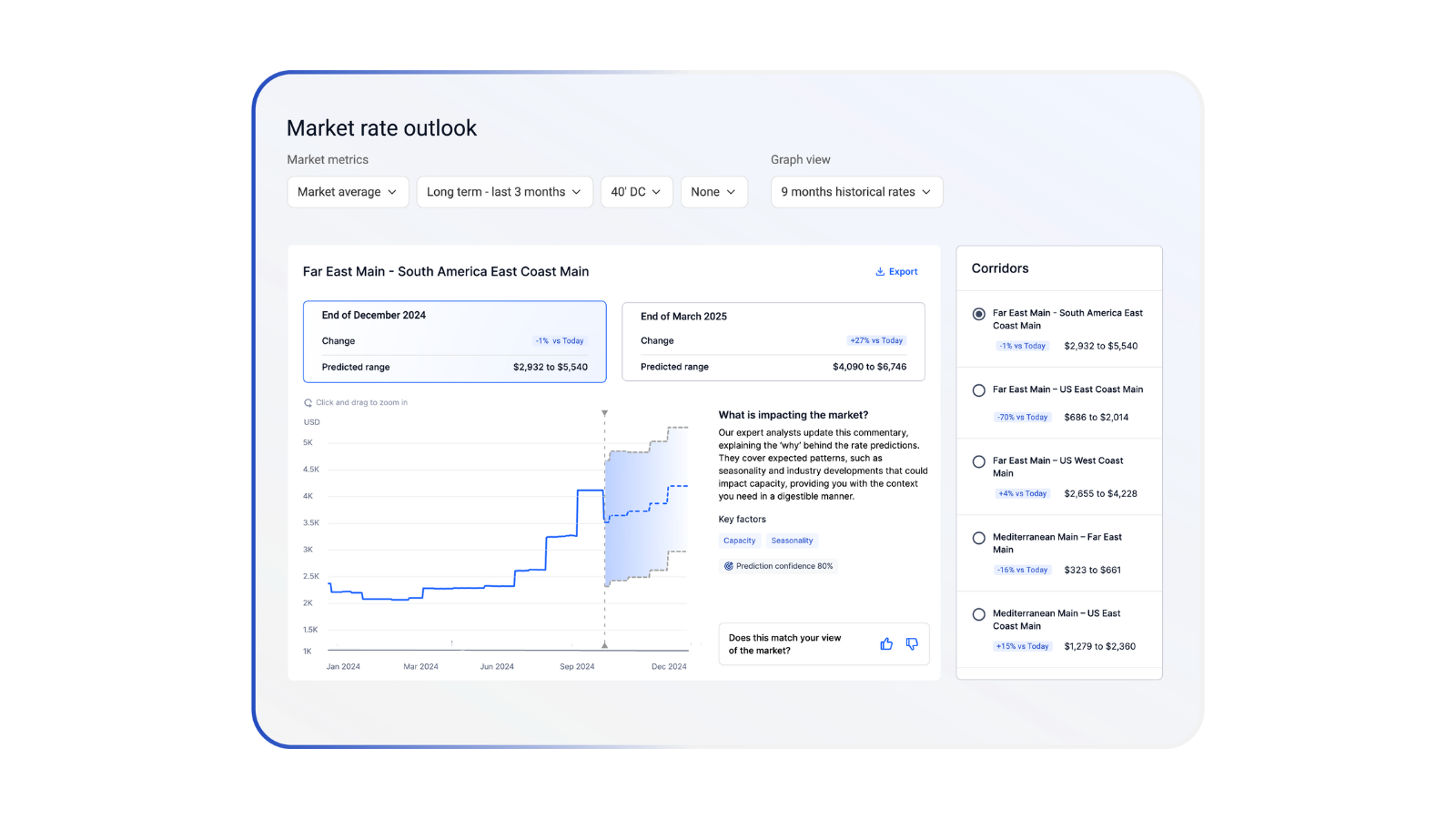The height and width of the screenshot is (819, 1456).
Task: Click the prediction confidence target icon
Action: click(x=728, y=566)
